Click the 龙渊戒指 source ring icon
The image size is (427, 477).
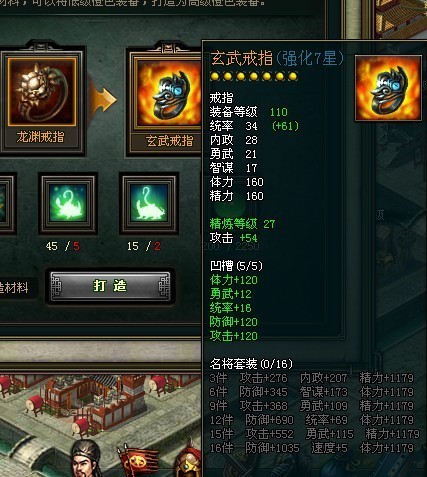[x=42, y=92]
